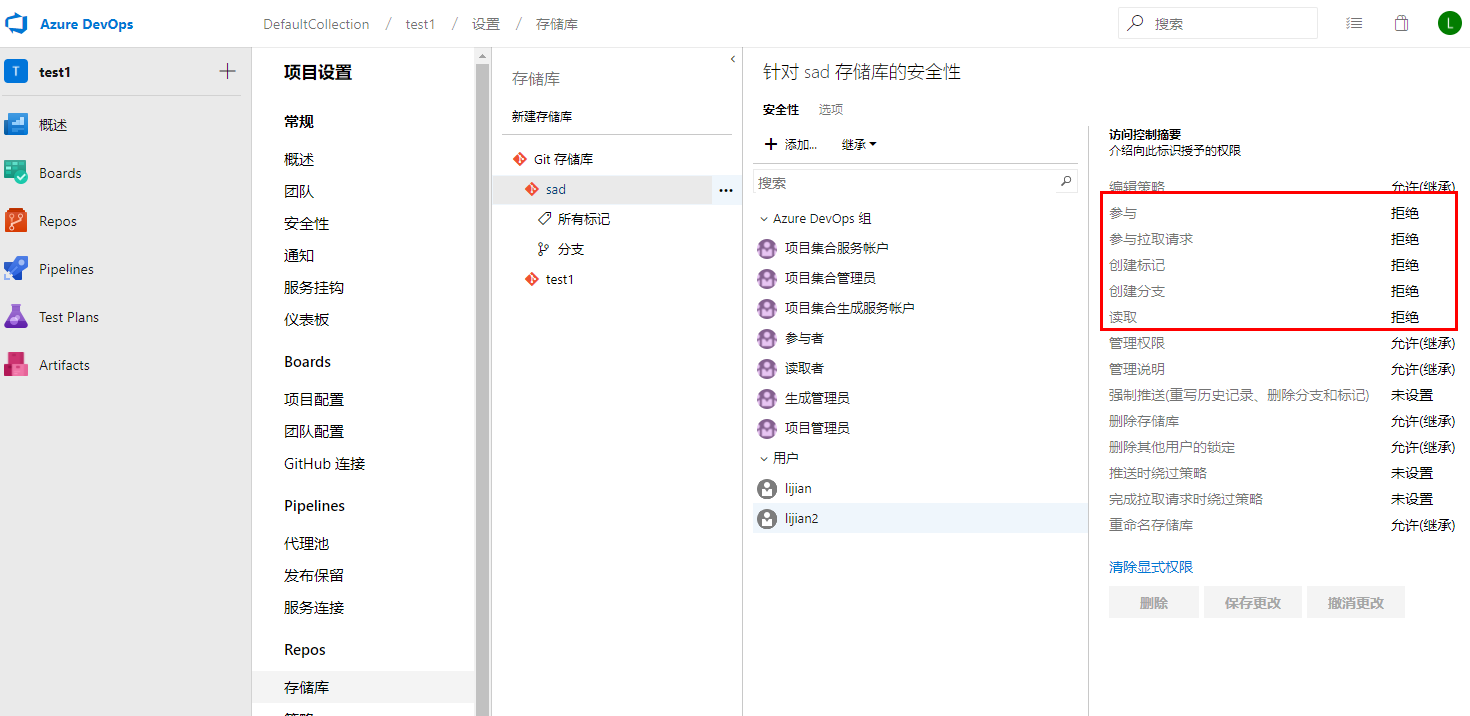This screenshot has height=716, width=1470.
Task: Collapse the repository pane with the chevron
Action: [733, 59]
